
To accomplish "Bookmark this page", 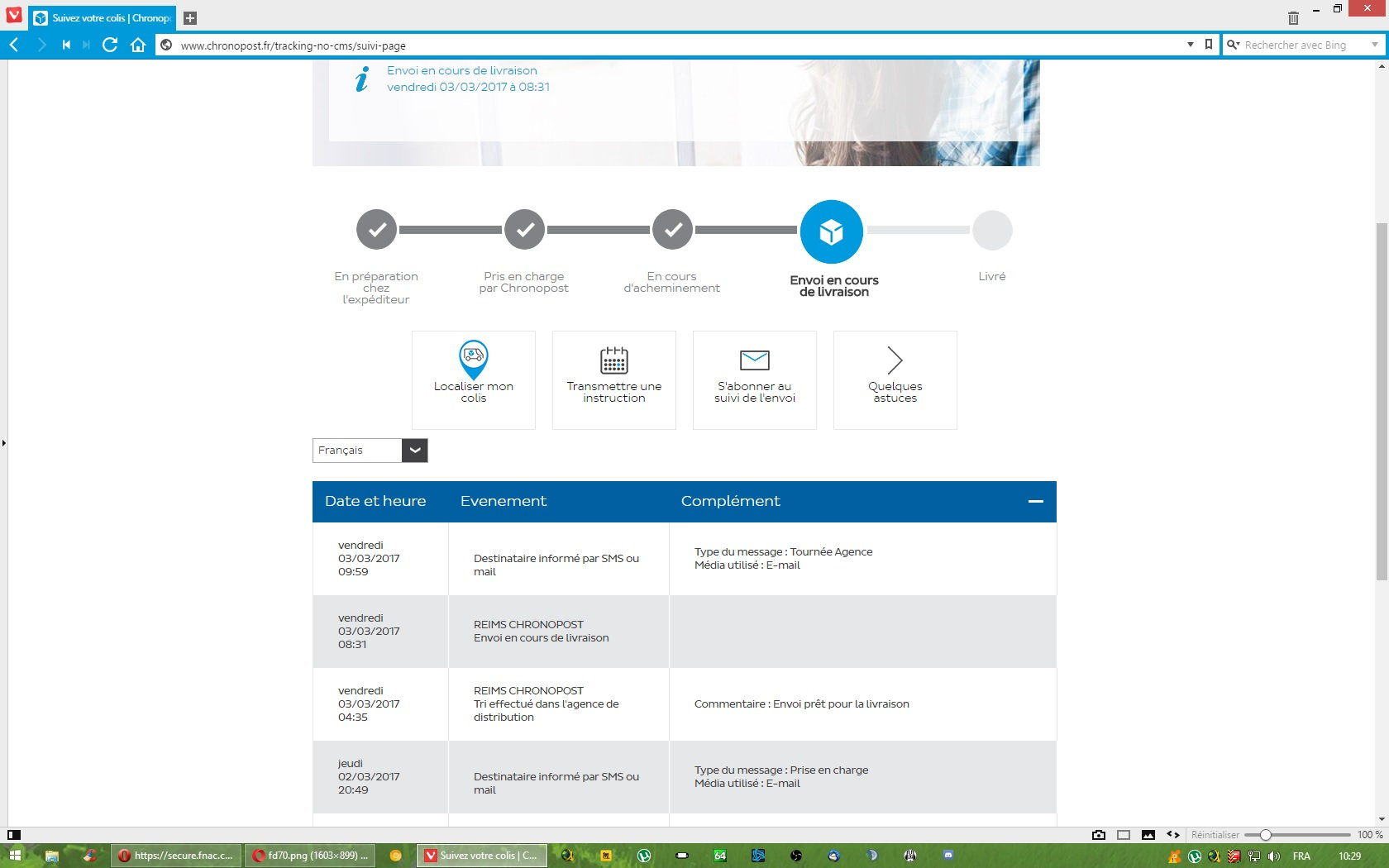I will [x=1209, y=45].
